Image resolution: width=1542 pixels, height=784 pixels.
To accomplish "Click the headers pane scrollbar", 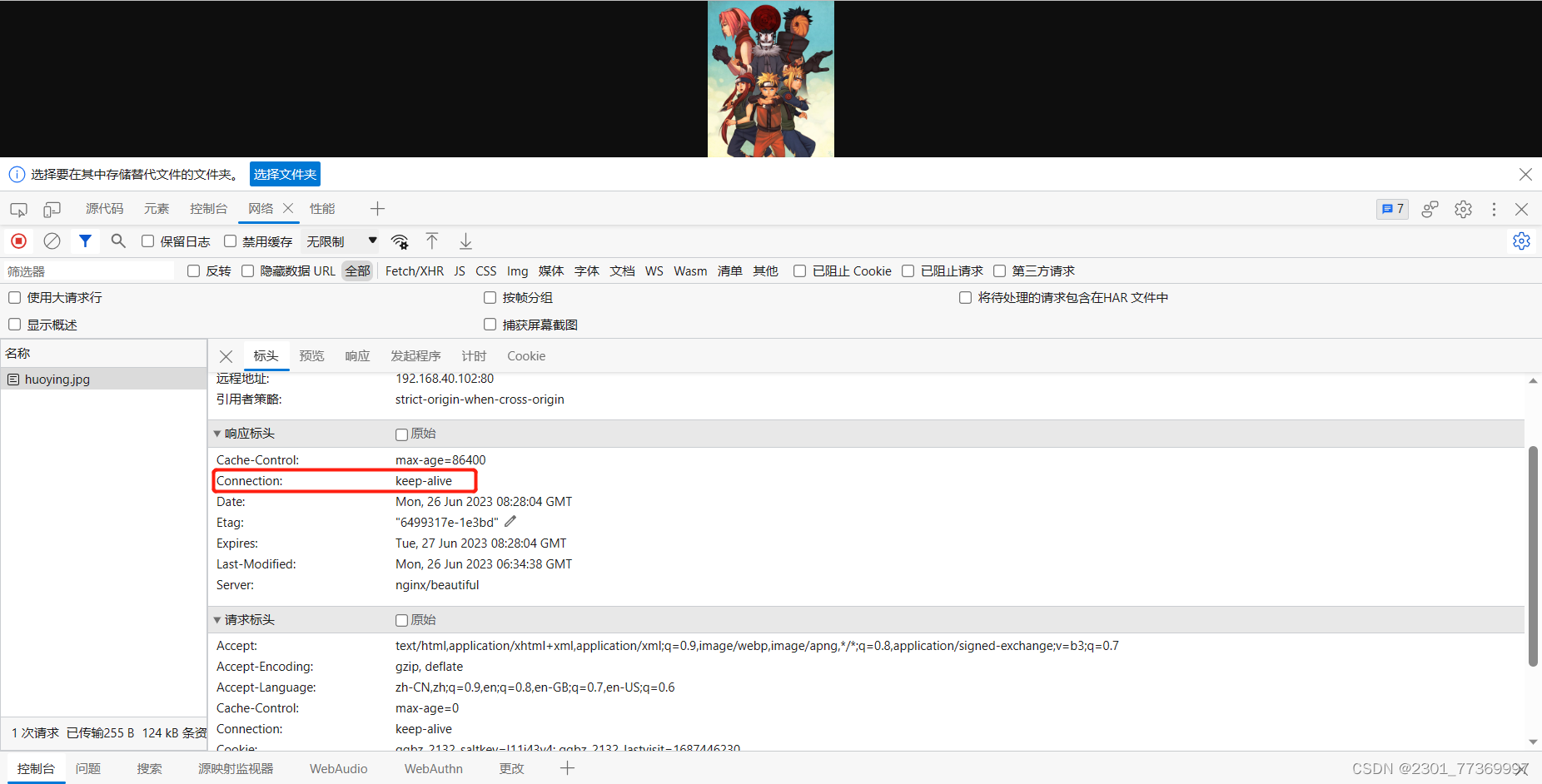I will [1533, 556].
